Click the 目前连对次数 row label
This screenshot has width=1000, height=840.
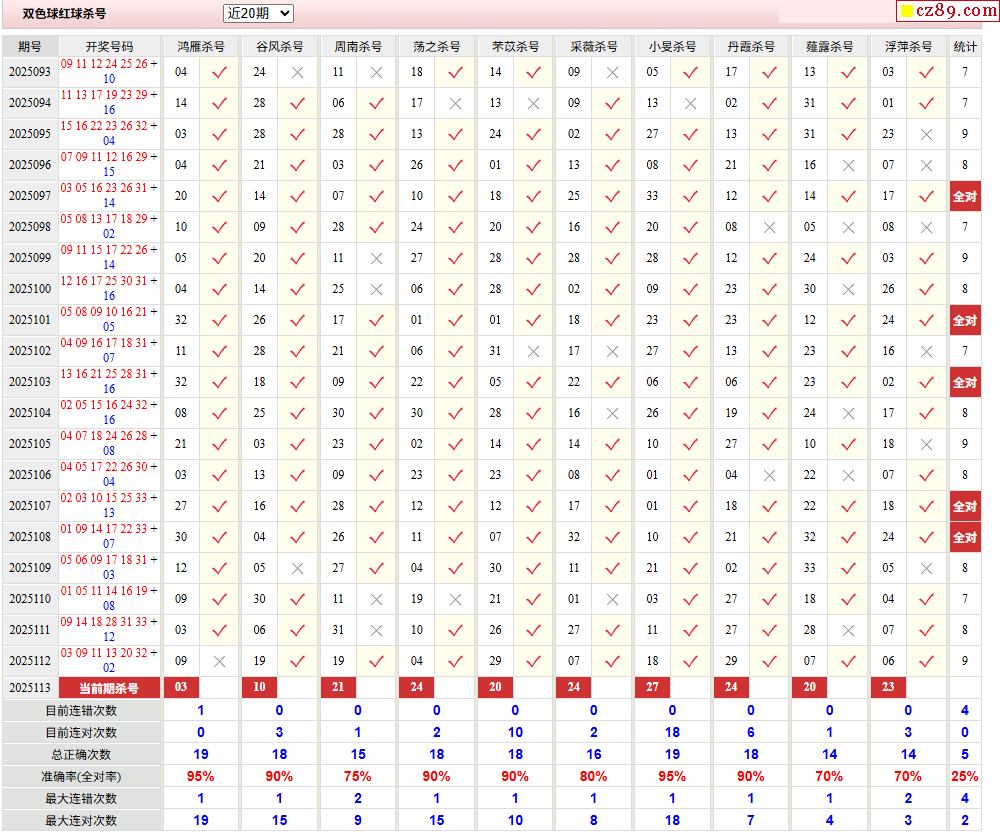[x=81, y=733]
